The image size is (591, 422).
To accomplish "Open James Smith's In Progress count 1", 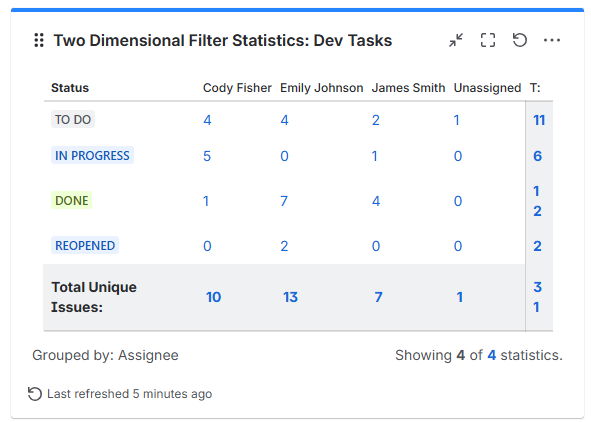I will (x=375, y=156).
